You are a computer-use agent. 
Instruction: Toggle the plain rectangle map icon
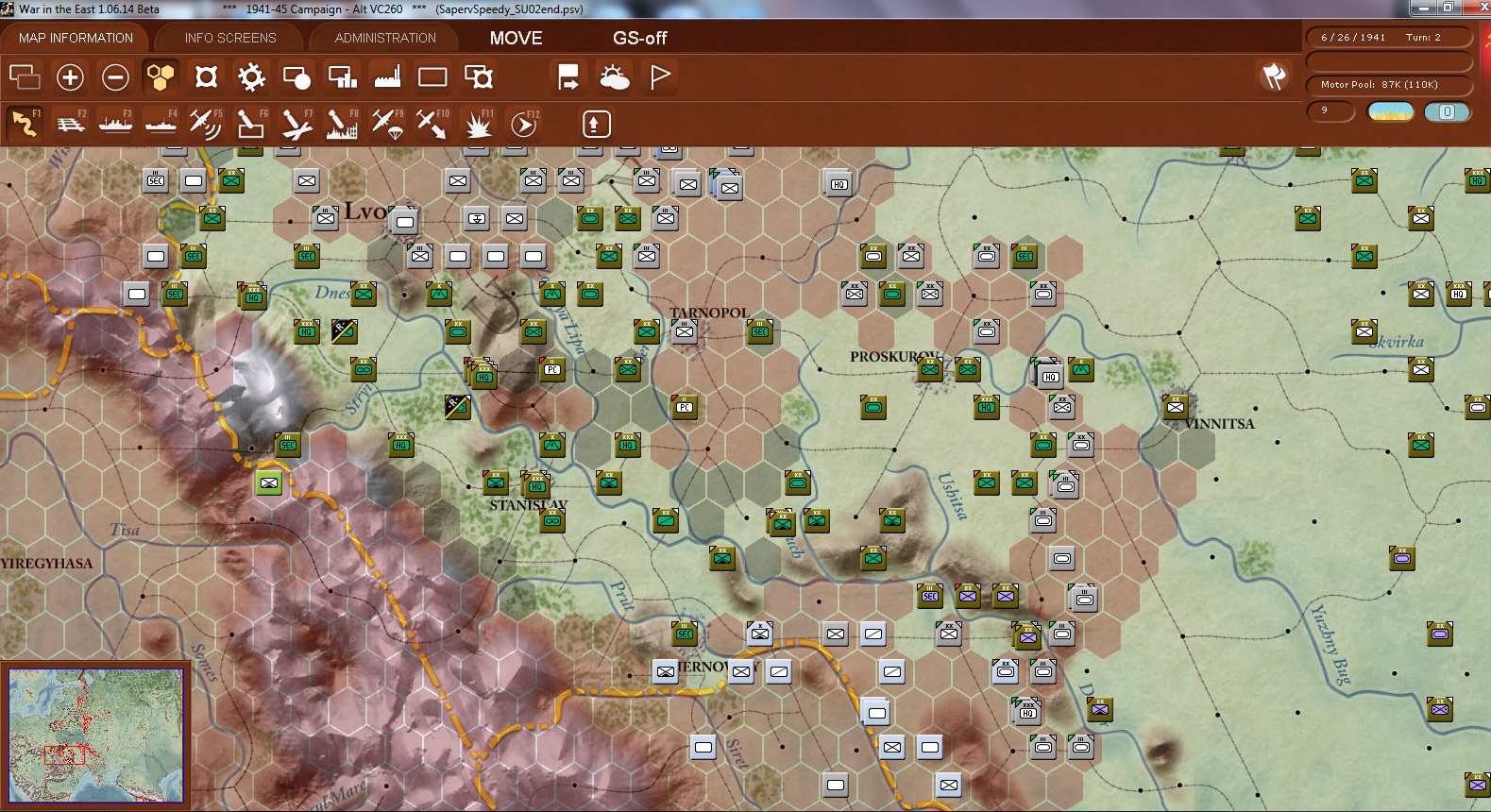[432, 77]
